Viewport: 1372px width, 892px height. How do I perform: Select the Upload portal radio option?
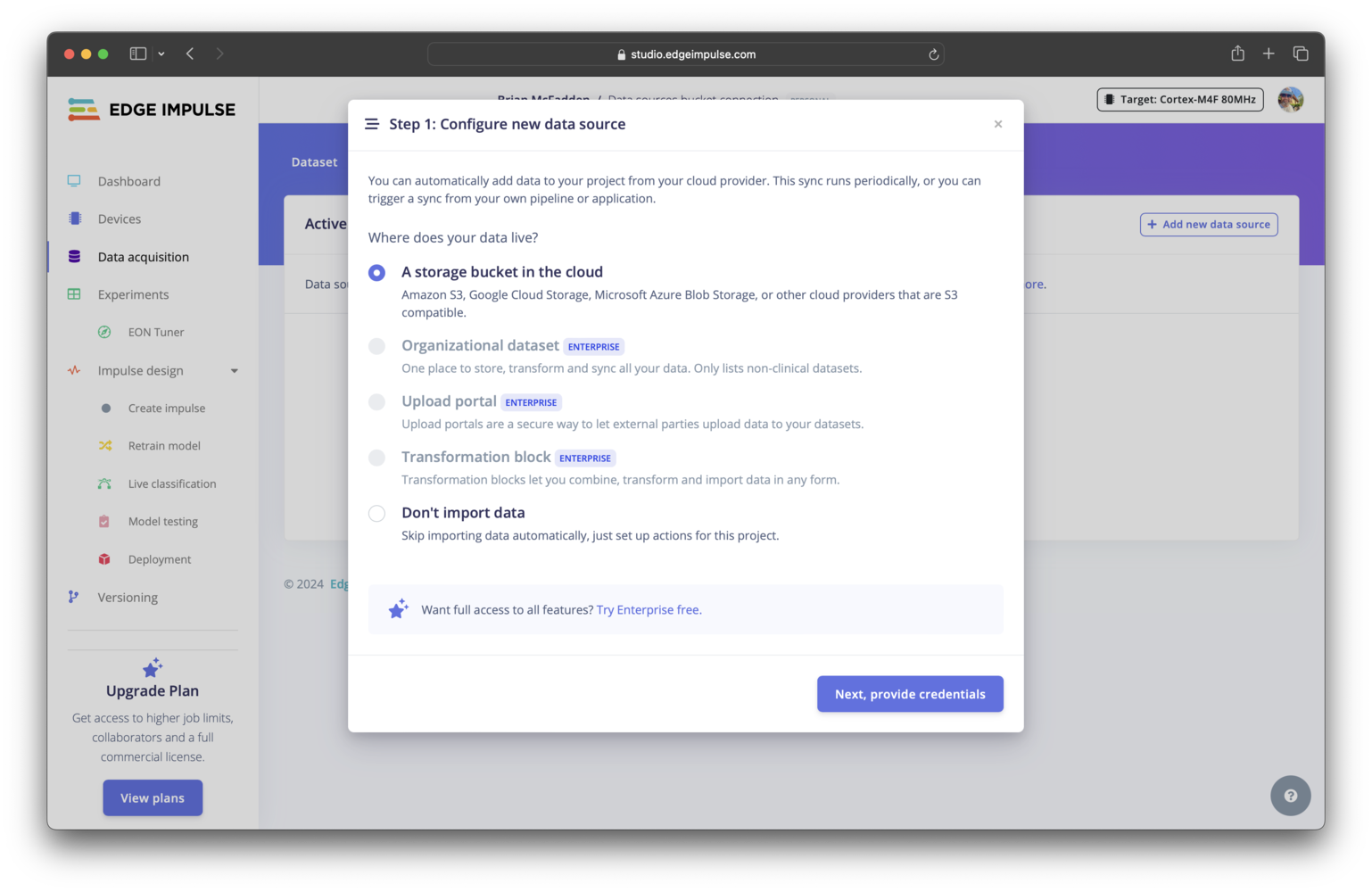(x=377, y=402)
